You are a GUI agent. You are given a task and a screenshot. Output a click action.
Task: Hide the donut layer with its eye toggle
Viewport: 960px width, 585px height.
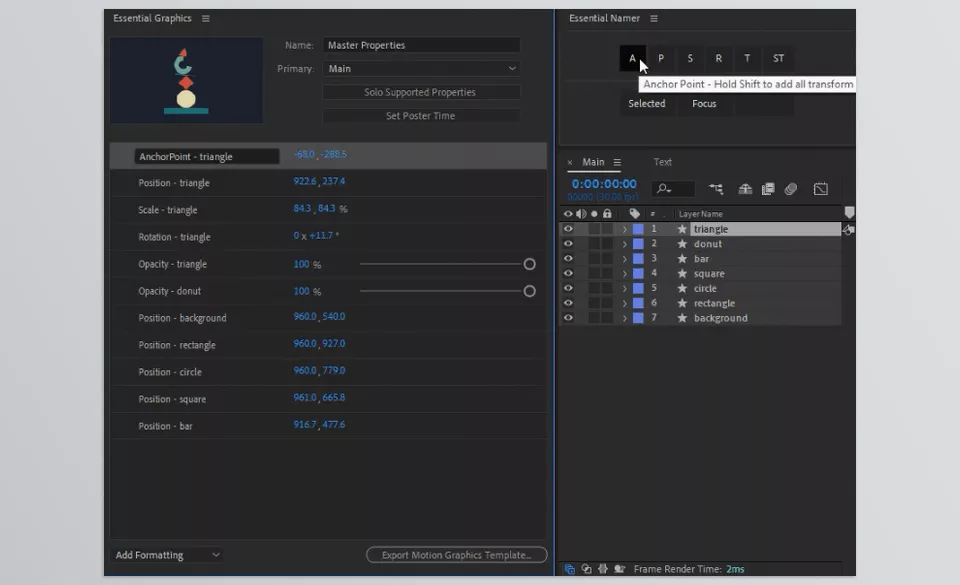coord(568,244)
